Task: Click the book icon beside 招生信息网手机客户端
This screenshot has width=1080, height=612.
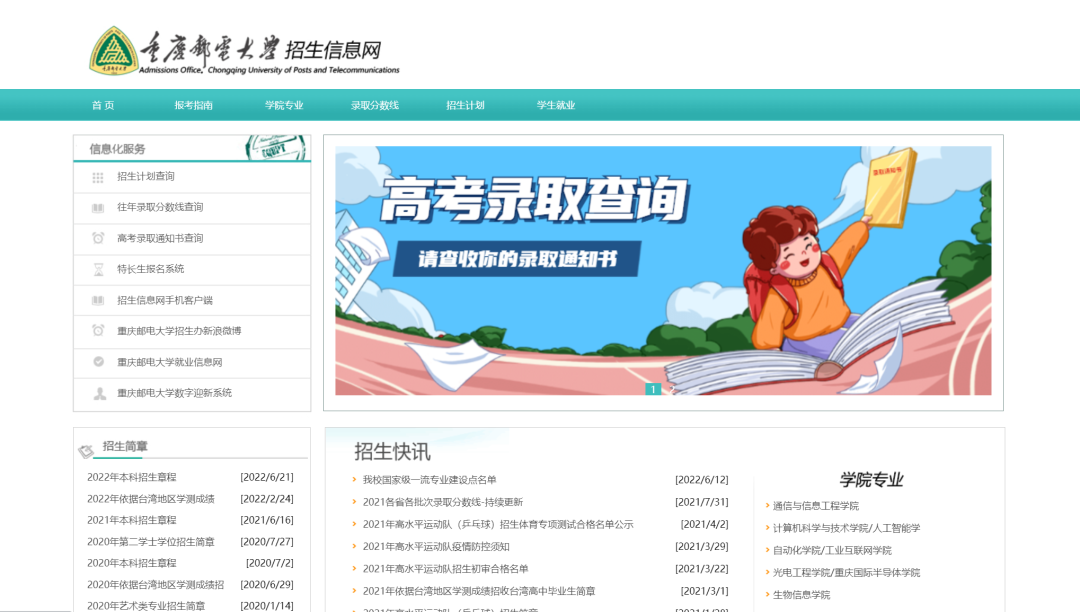Action: [x=97, y=299]
